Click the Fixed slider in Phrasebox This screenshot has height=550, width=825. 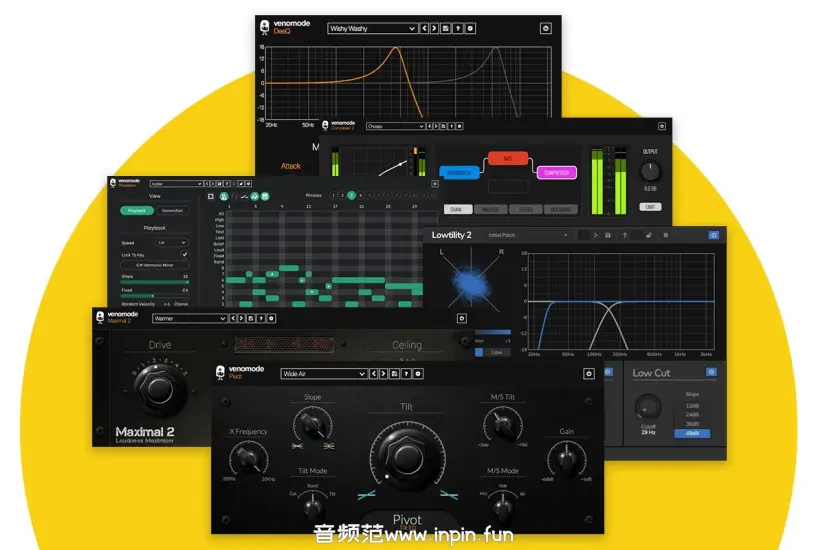click(x=155, y=296)
